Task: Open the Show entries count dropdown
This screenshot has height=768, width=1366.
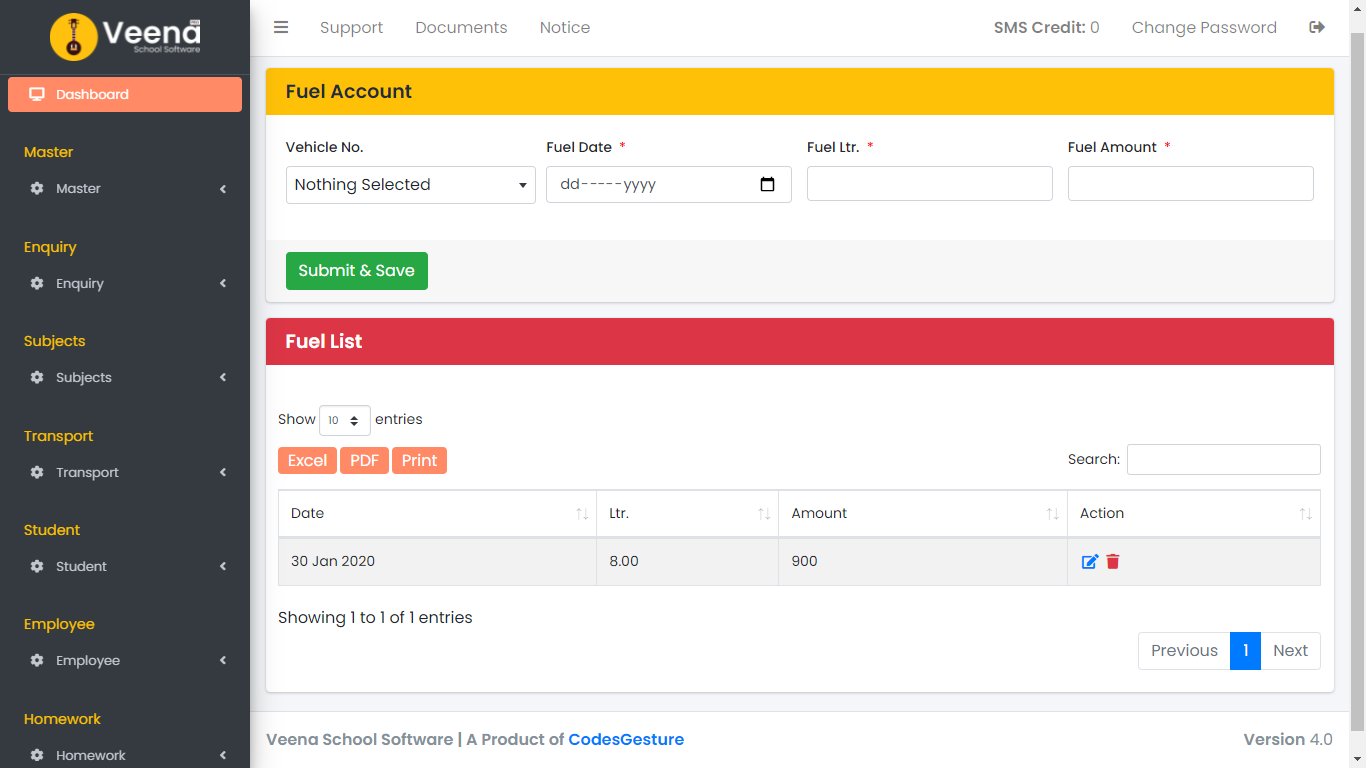Action: [345, 420]
